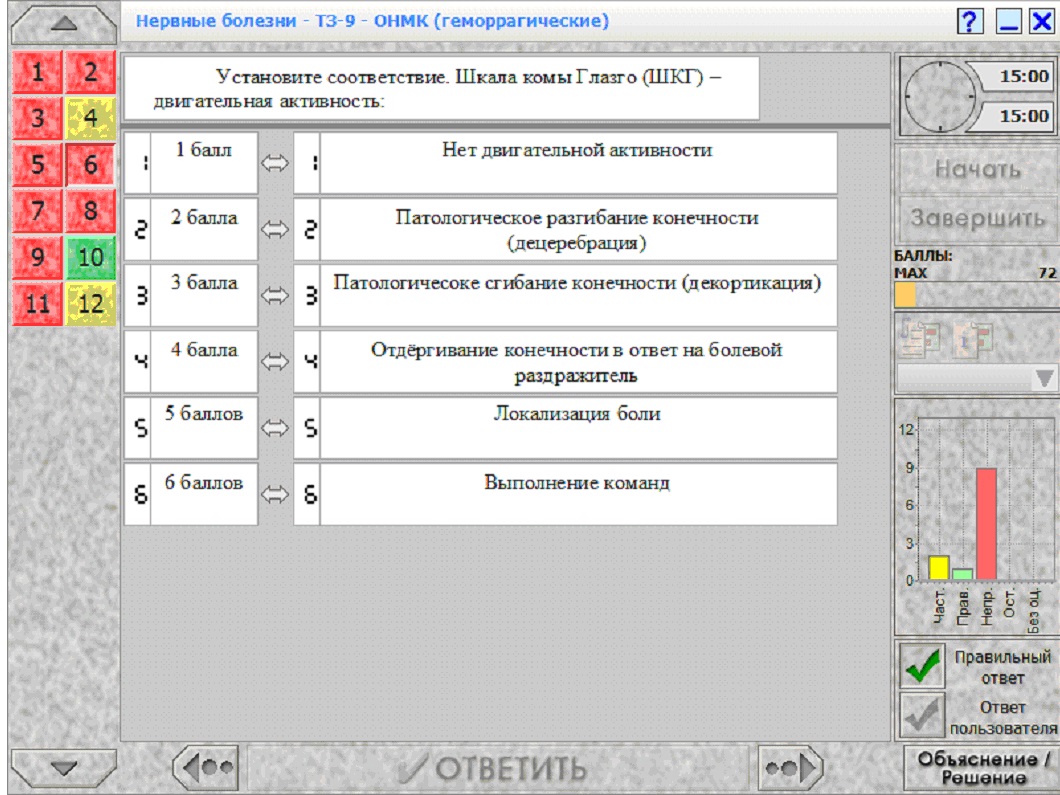Click window title 'Нервные болезни - ТЗ-9'

point(372,21)
